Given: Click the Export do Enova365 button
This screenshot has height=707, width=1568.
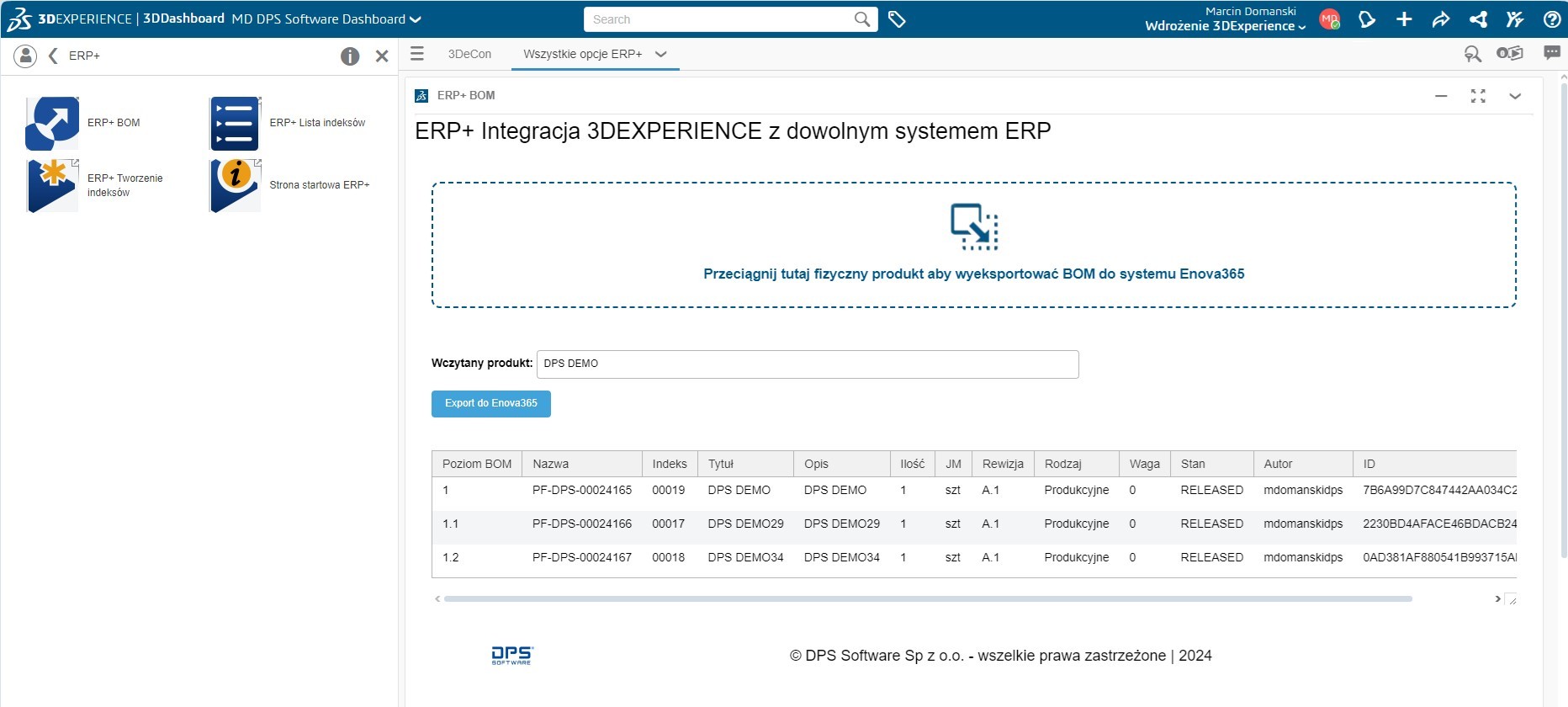Looking at the screenshot, I should click(x=491, y=404).
